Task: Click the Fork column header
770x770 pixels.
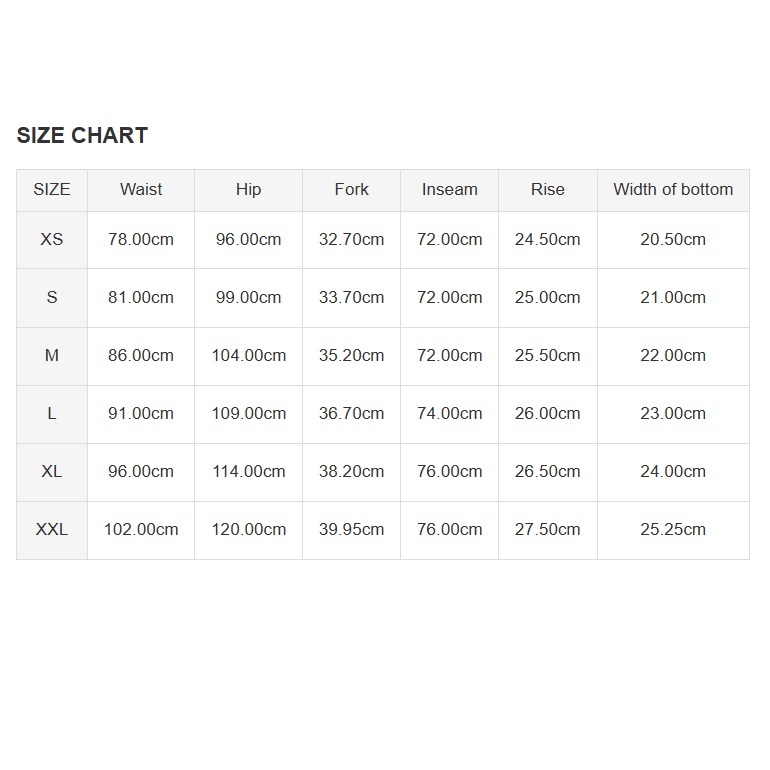Action: point(351,189)
